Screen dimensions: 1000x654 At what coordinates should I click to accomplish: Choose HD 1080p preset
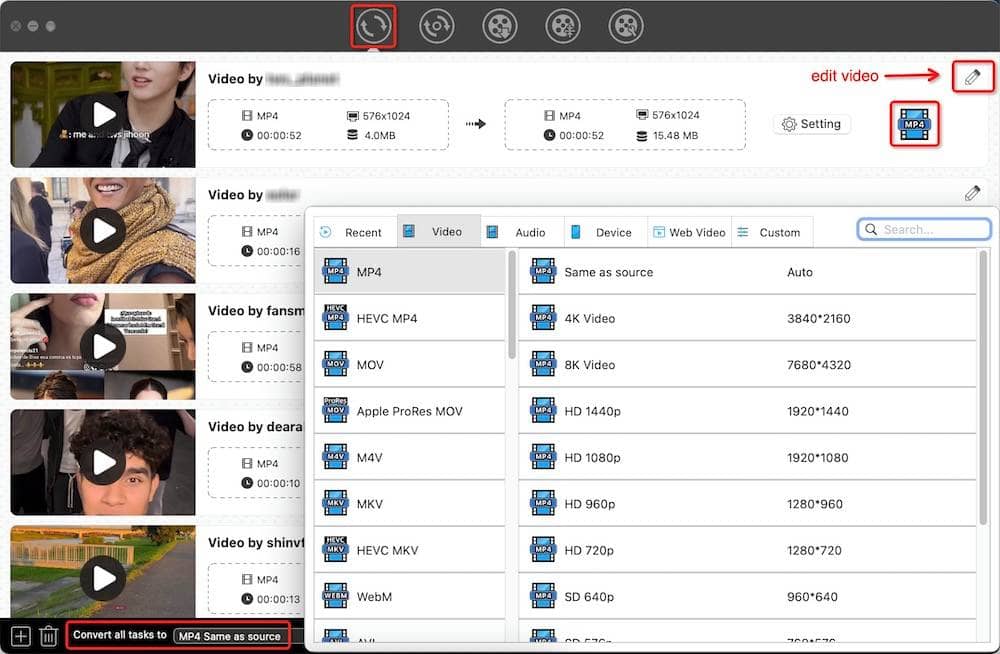pos(747,457)
